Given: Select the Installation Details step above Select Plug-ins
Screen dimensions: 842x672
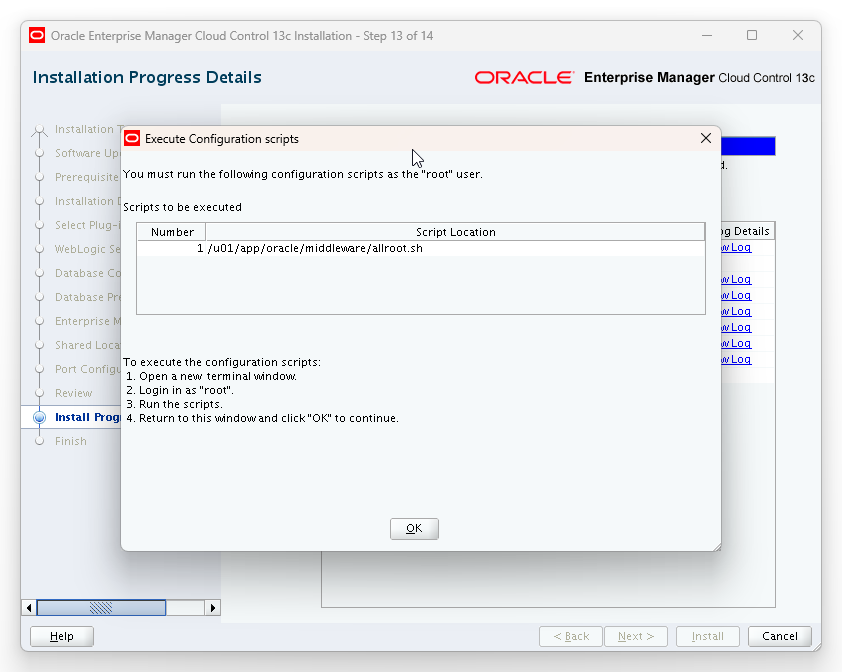Looking at the screenshot, I should 88,201.
